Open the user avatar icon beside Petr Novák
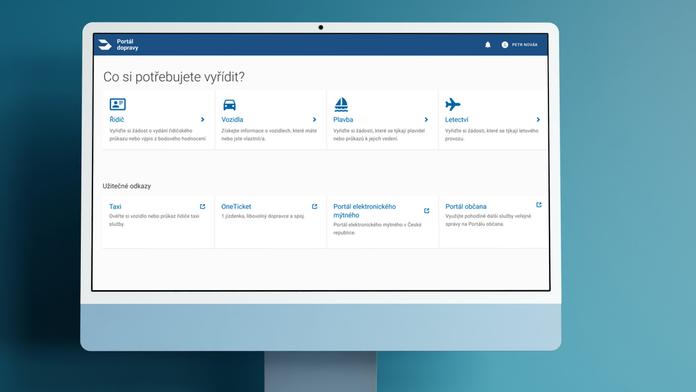 point(505,44)
